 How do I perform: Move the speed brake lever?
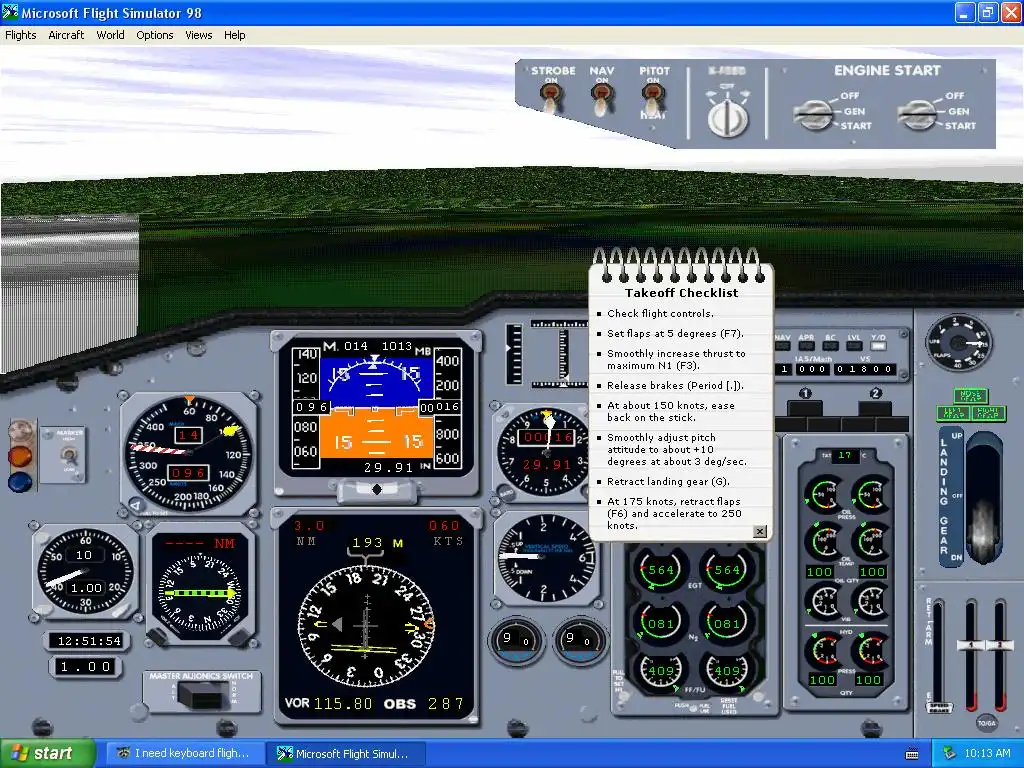click(938, 707)
